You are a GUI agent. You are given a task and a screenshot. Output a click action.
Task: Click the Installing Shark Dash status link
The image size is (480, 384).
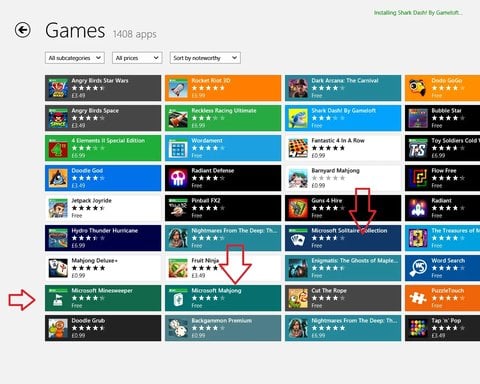(x=418, y=13)
